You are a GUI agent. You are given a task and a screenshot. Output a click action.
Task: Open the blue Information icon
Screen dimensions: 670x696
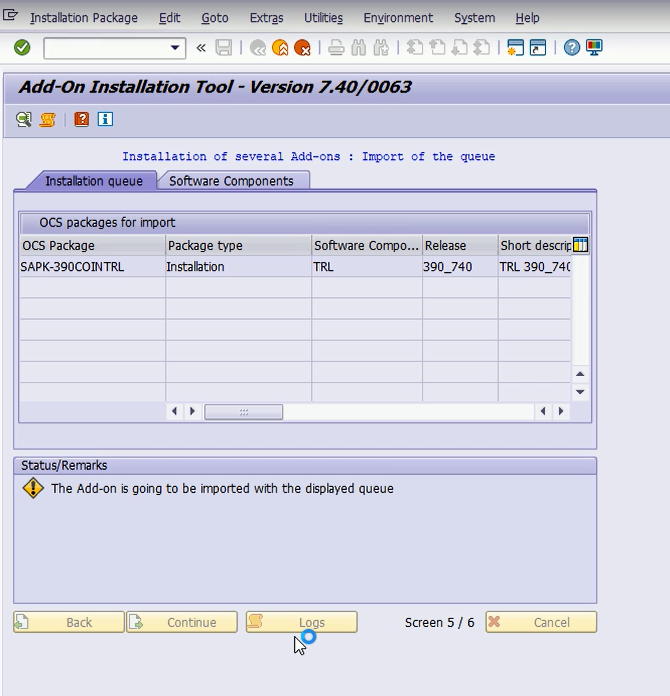tap(105, 119)
